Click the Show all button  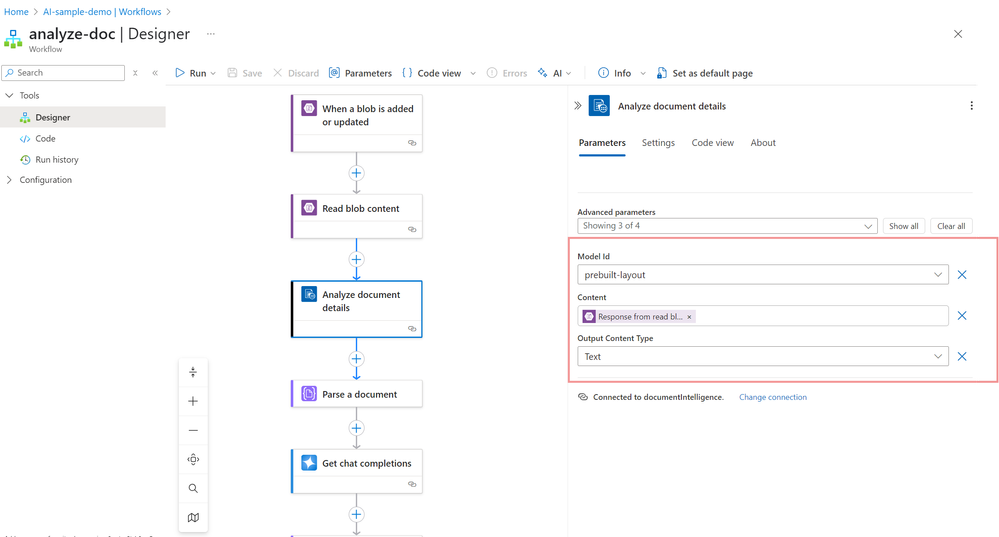(903, 226)
